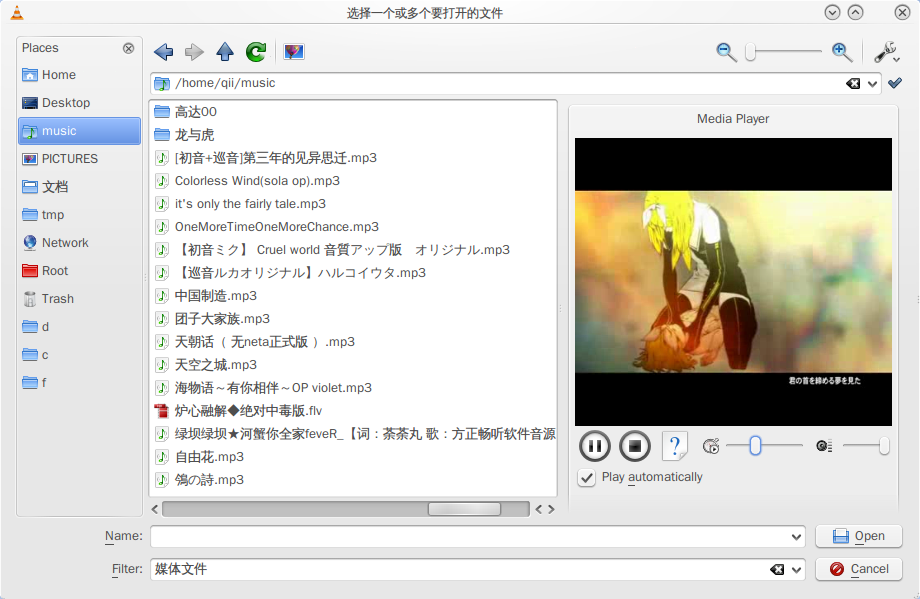
Task: Select OneMoreTimeOneMoreChance.mp3
Action: pos(266,226)
